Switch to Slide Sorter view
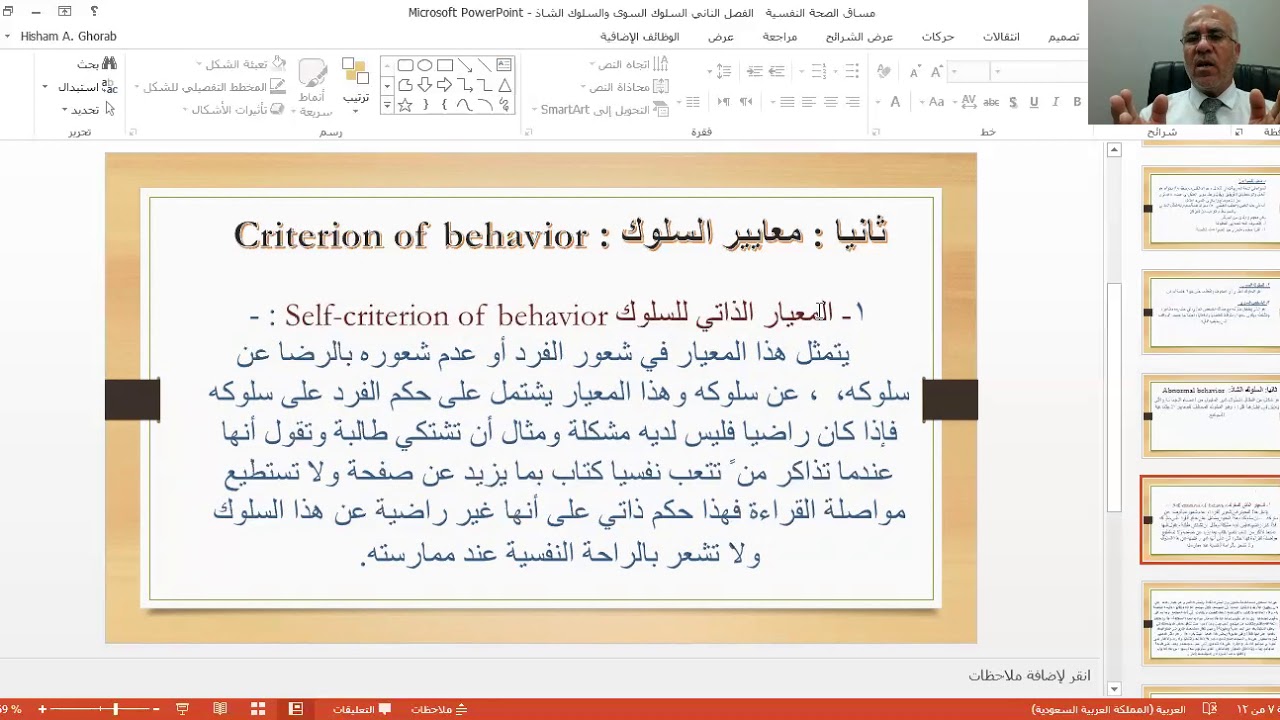 click(x=258, y=709)
